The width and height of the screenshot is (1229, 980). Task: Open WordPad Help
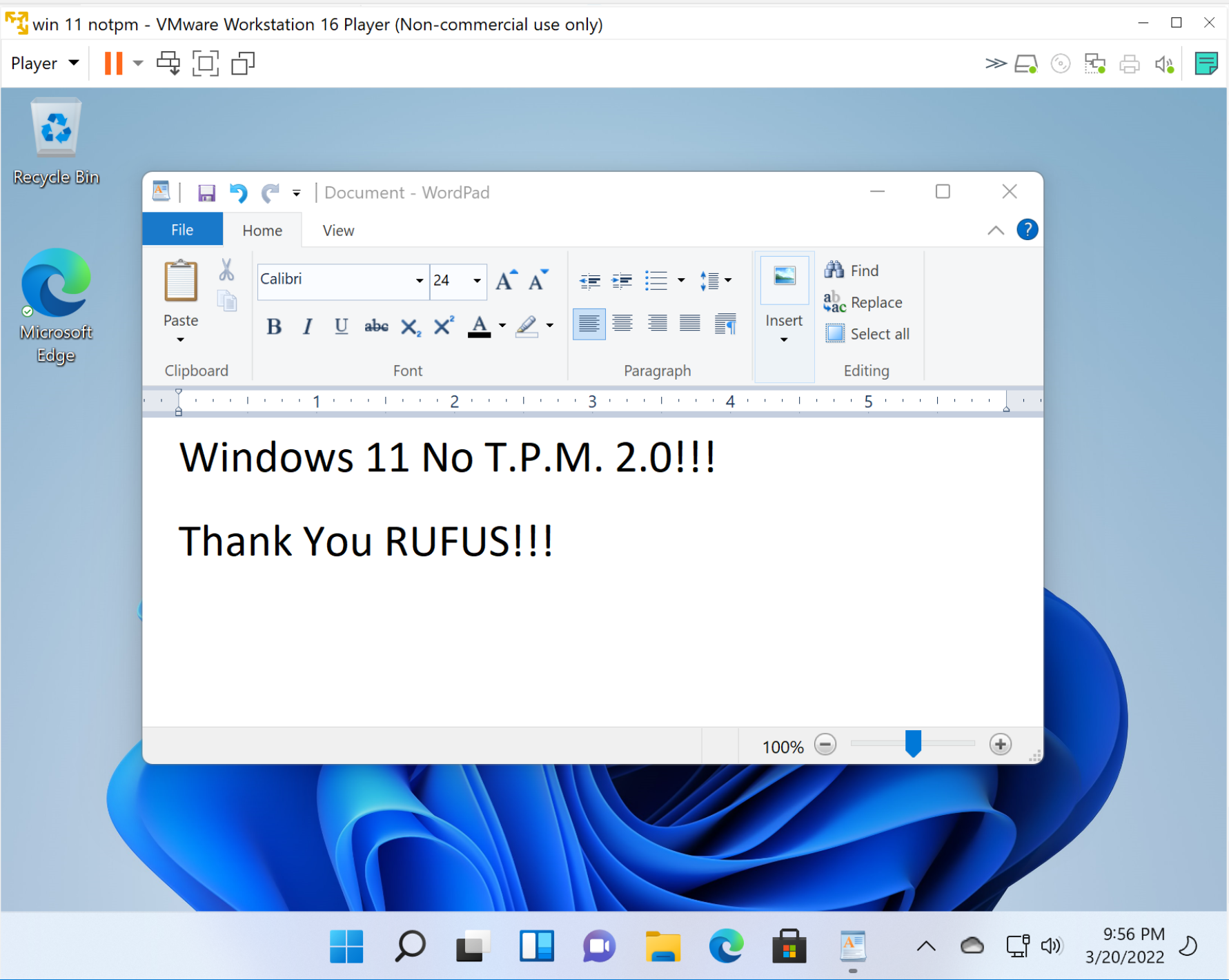point(1028,229)
